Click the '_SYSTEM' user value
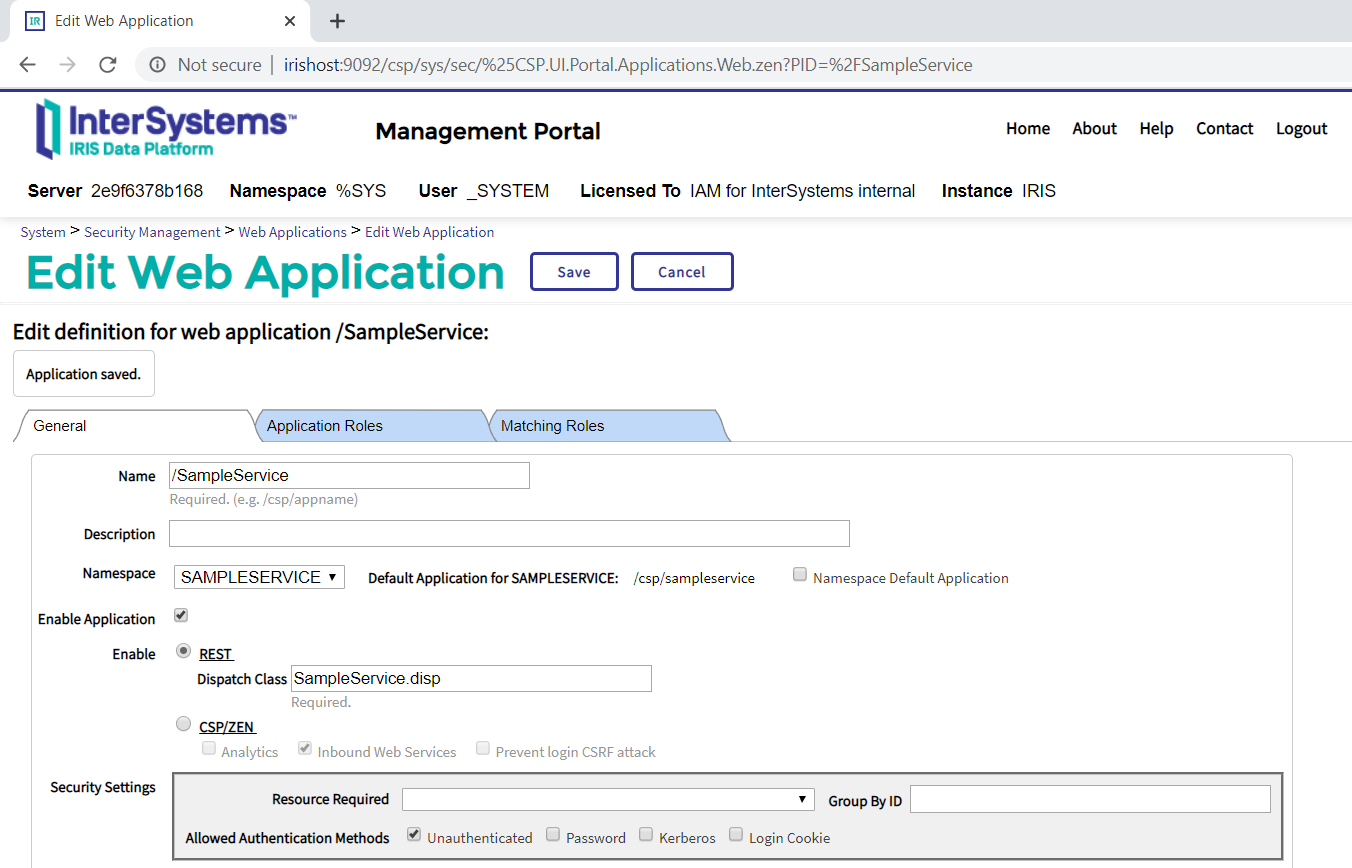The width and height of the screenshot is (1352, 868). click(508, 191)
